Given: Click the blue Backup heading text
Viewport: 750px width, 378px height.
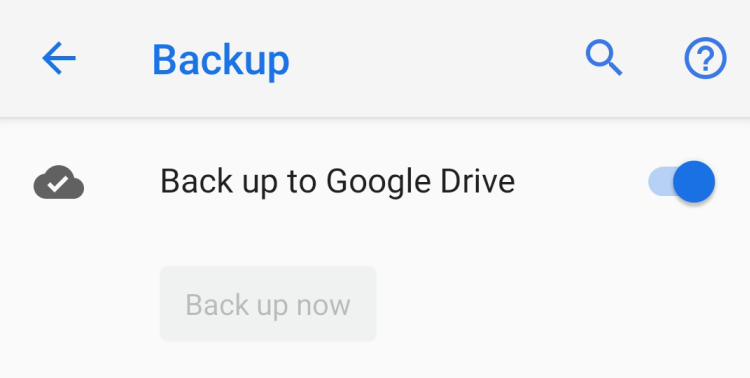Looking at the screenshot, I should 221,61.
